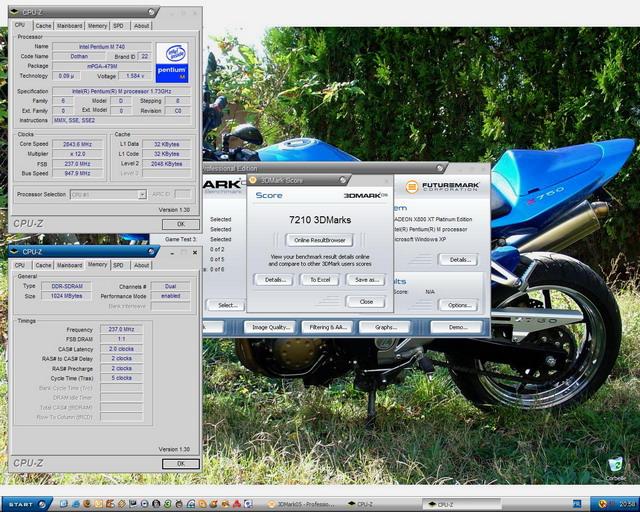The image size is (640, 512).
Task: Click the Intel Pentium M logo in CPU-Z
Action: [x=172, y=62]
